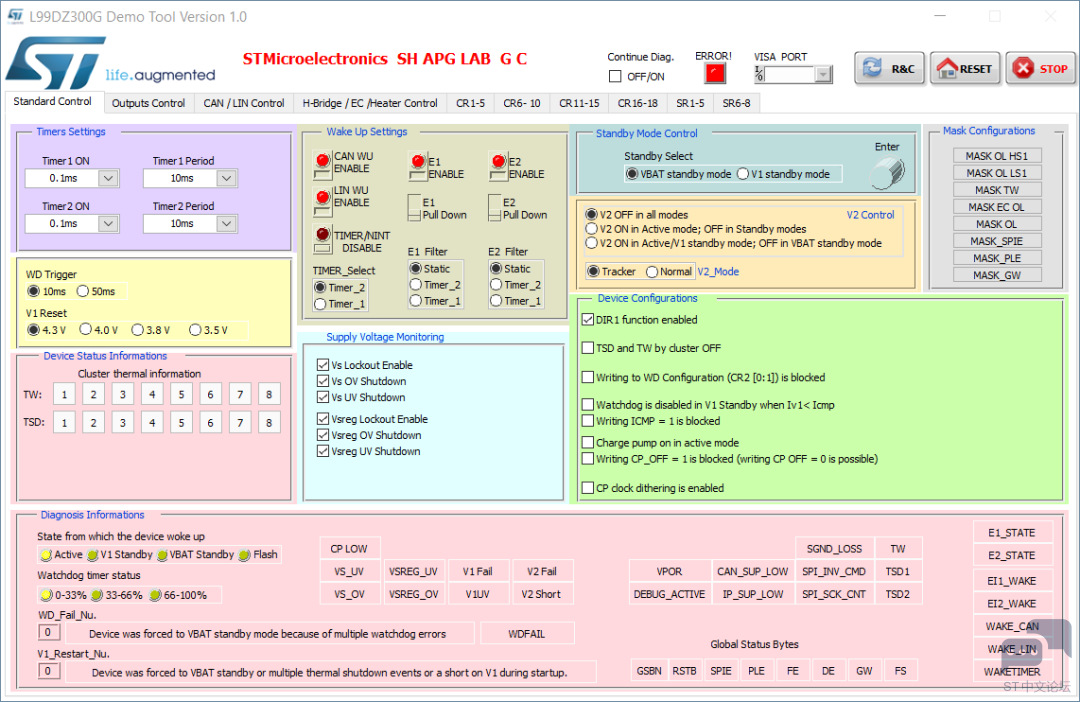Image resolution: width=1080 pixels, height=702 pixels.
Task: Check TSD and TW by cluster OFF
Action: (x=588, y=348)
